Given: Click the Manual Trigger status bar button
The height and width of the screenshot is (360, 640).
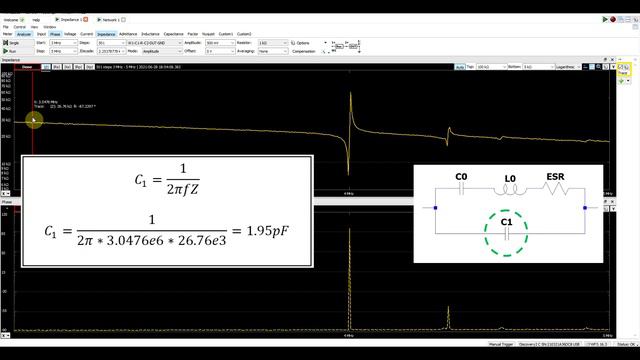Looking at the screenshot, I should (x=501, y=344).
